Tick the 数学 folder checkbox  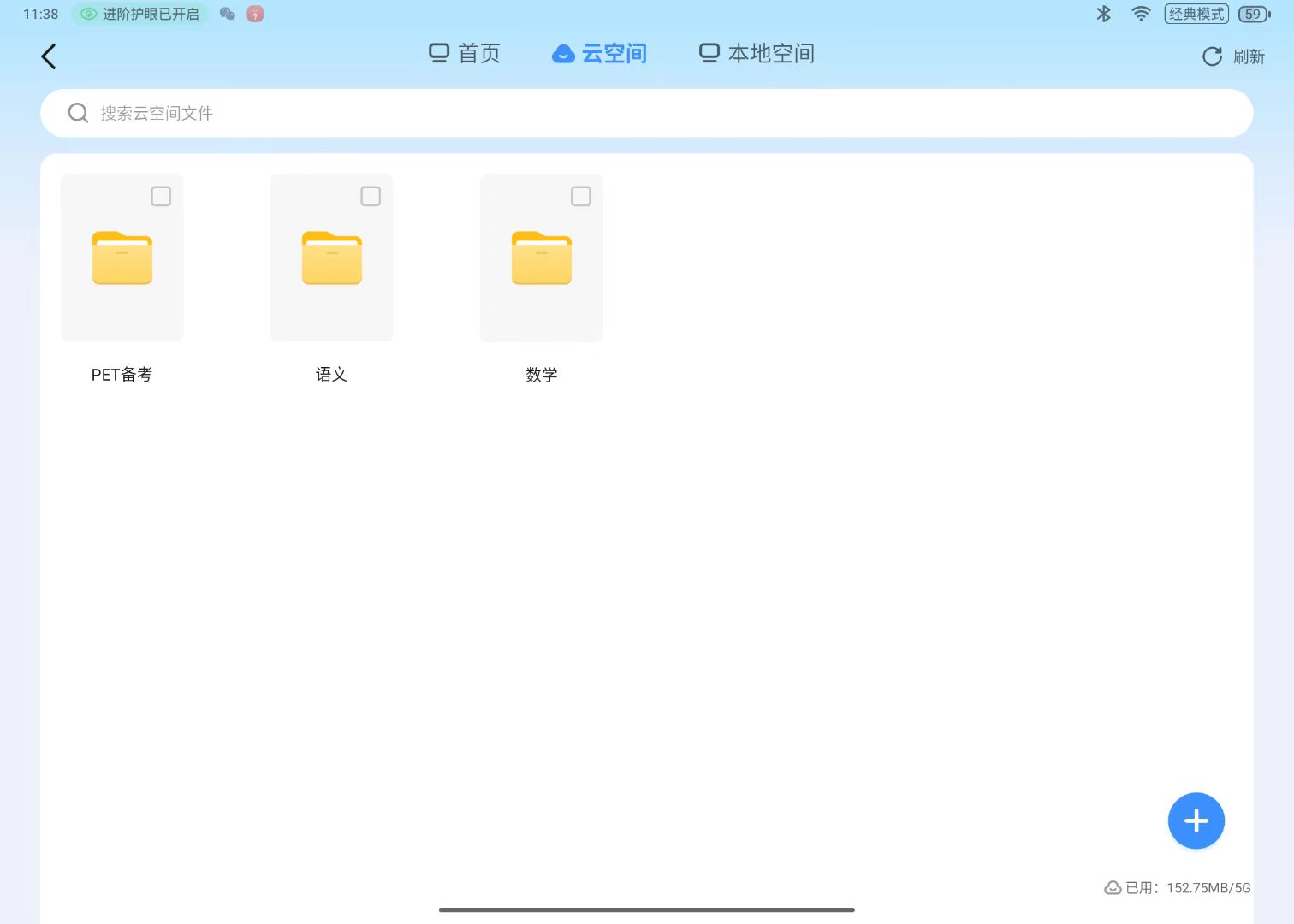[581, 196]
